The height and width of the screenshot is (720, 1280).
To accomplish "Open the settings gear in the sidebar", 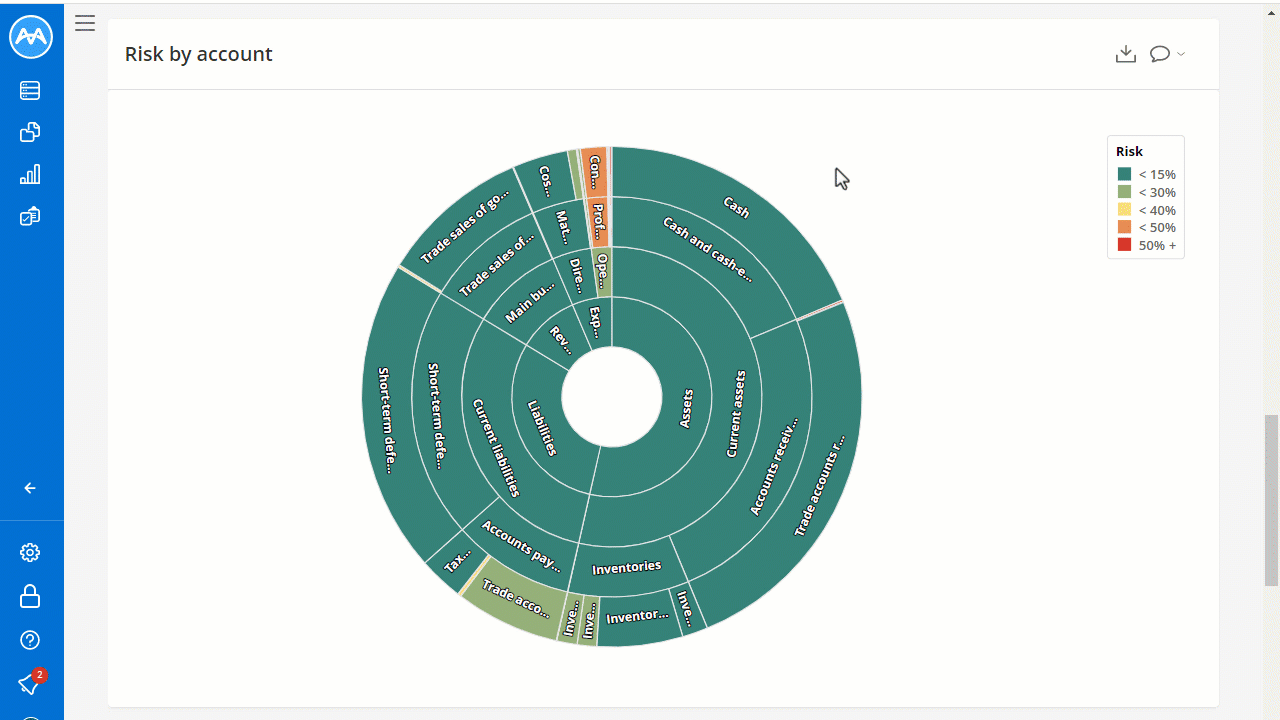I will [x=30, y=552].
